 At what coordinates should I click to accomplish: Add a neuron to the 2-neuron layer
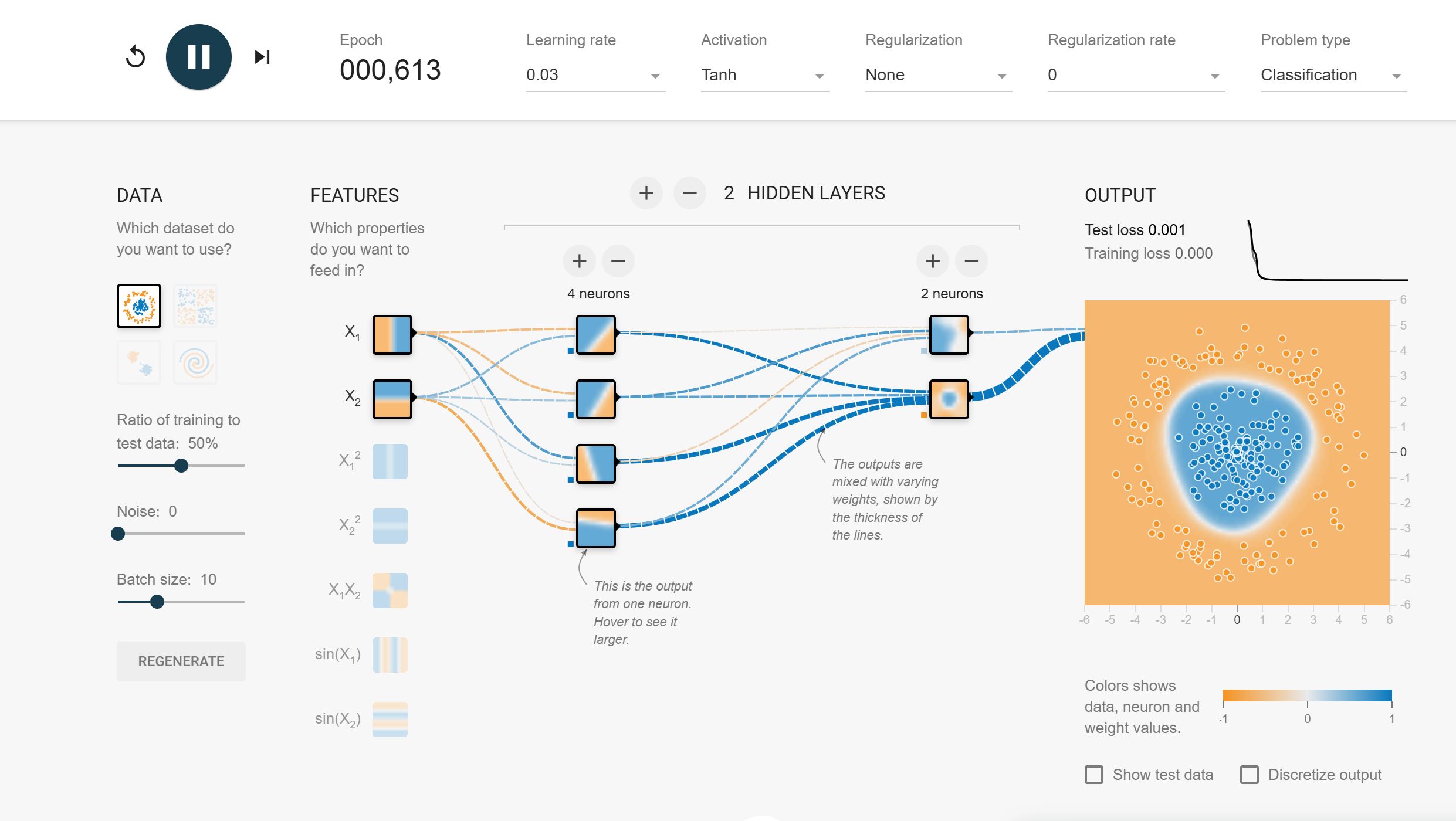tap(933, 261)
